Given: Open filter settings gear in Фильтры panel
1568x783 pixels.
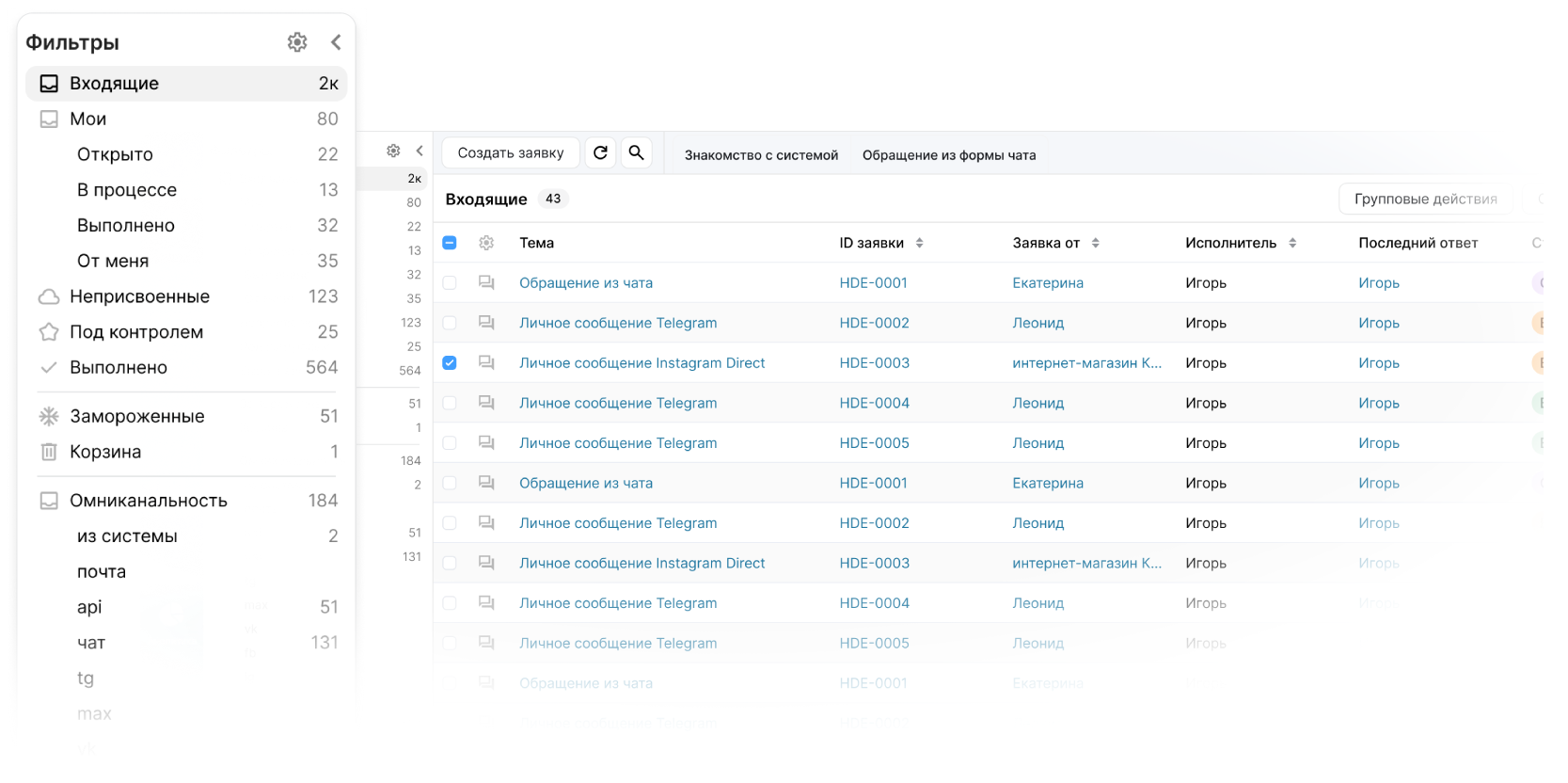Looking at the screenshot, I should point(297,42).
